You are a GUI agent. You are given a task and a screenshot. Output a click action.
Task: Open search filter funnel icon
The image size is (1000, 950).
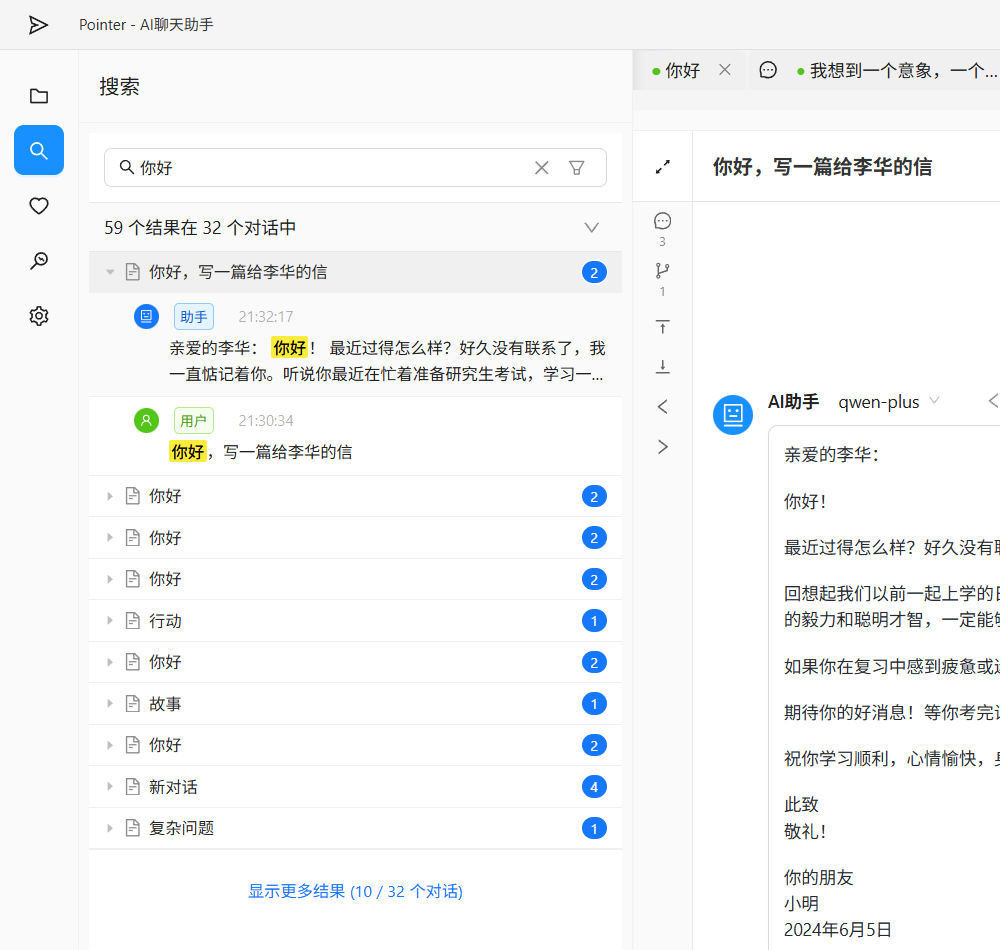click(577, 168)
